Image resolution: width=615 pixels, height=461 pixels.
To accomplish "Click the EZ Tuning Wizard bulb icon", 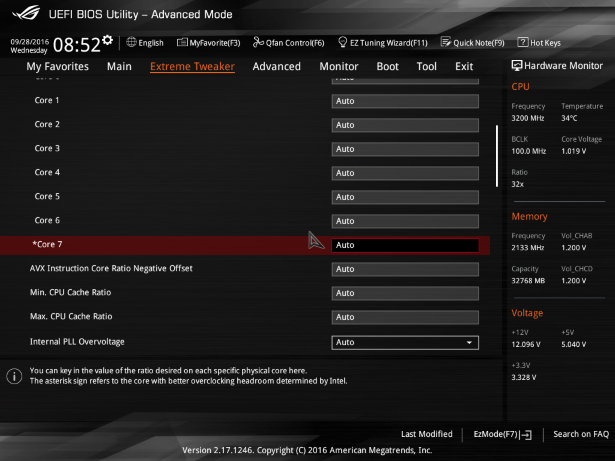I will (342, 42).
